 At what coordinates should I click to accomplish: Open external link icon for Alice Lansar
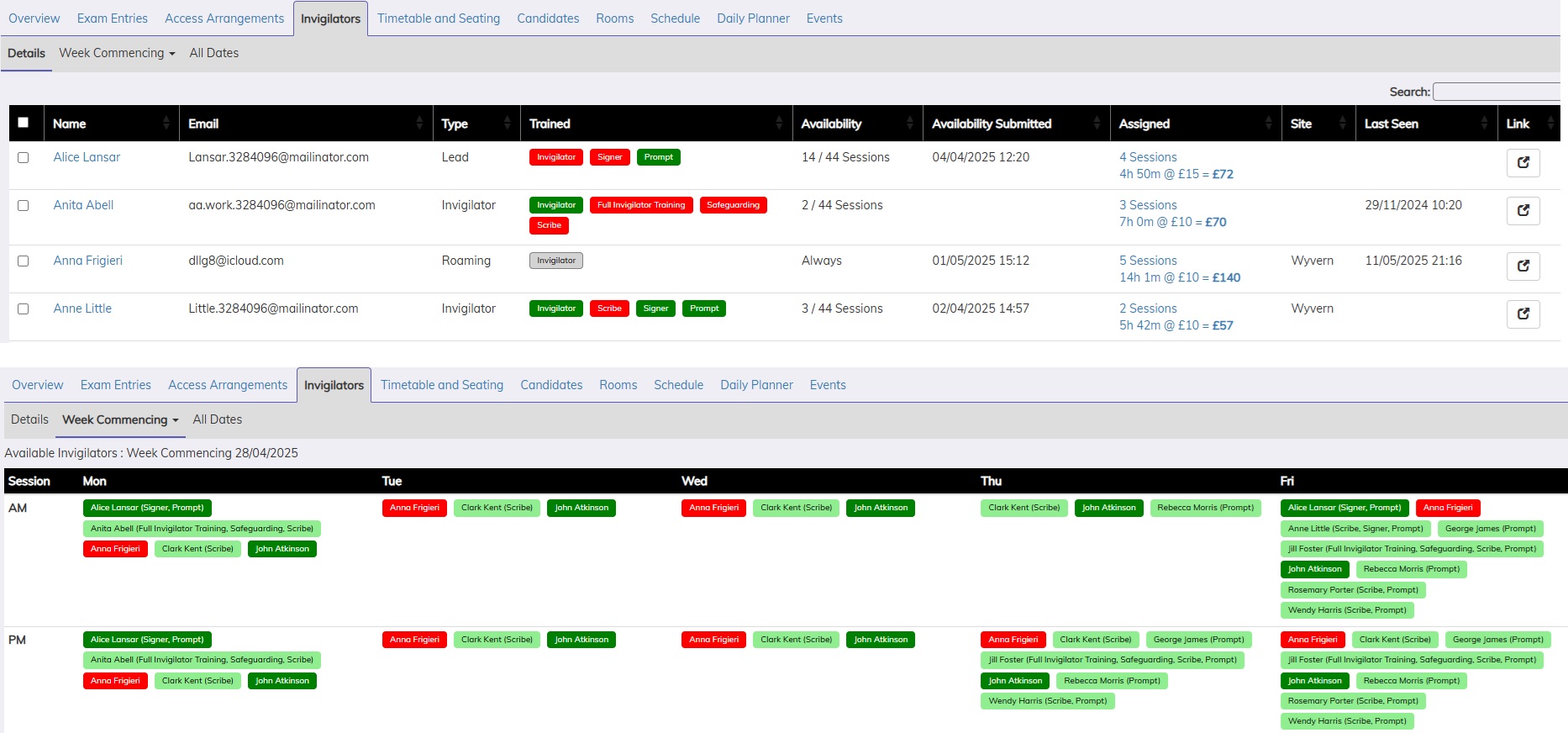(1523, 162)
